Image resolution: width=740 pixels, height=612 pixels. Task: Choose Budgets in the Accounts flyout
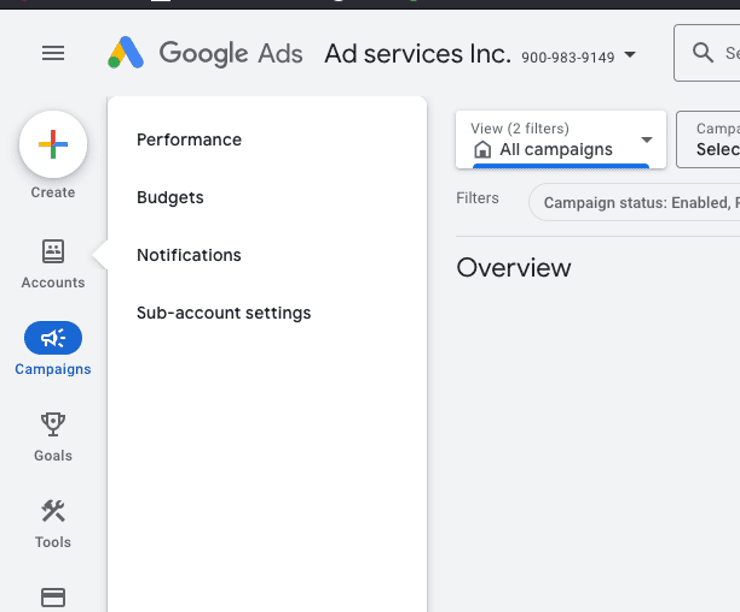tap(170, 198)
